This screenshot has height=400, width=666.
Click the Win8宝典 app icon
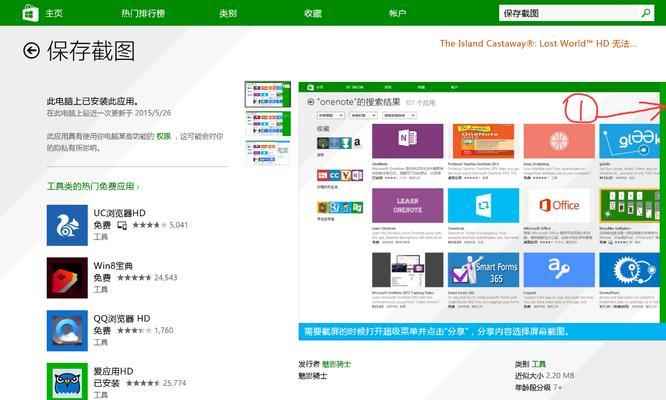tap(67, 278)
